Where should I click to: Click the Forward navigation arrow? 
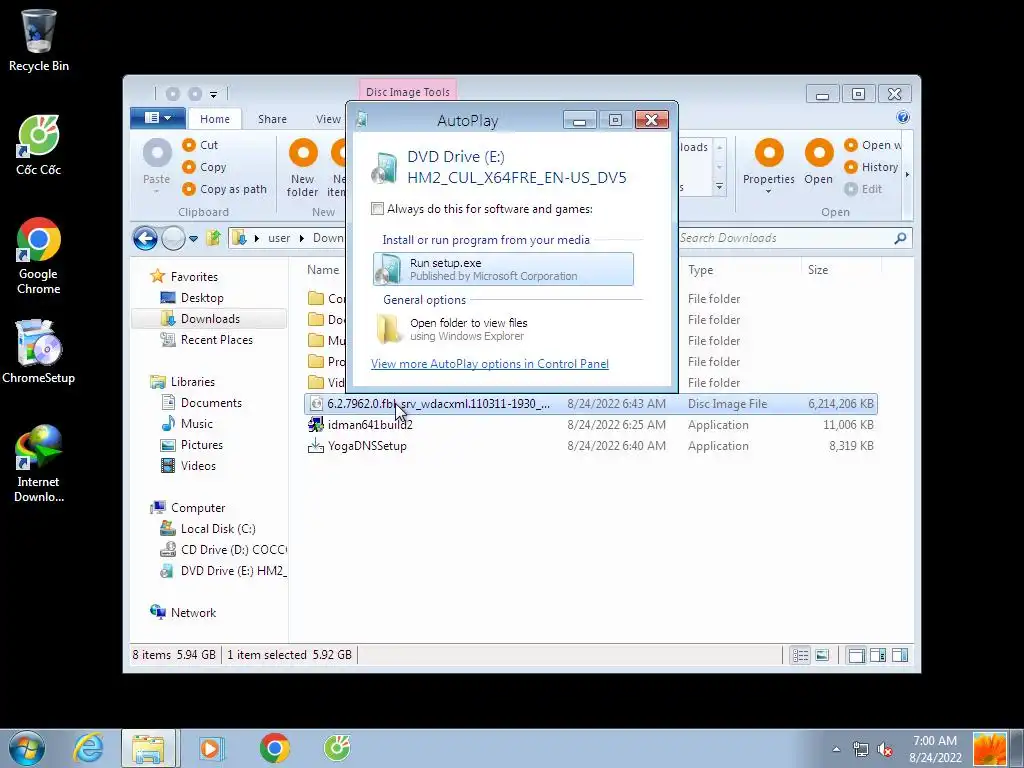[x=173, y=238]
